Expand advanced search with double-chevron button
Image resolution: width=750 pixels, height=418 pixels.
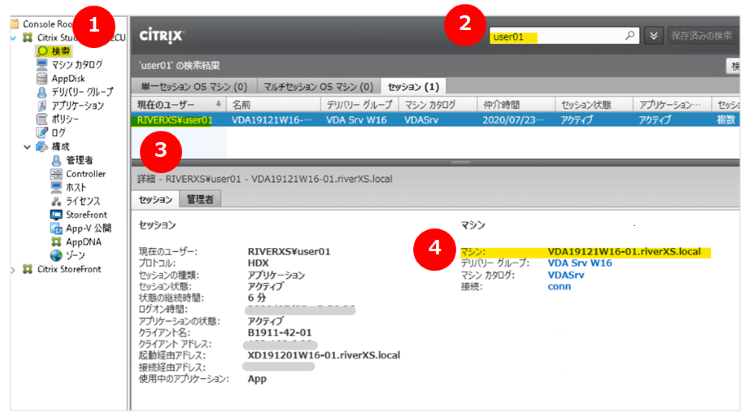coord(653,36)
